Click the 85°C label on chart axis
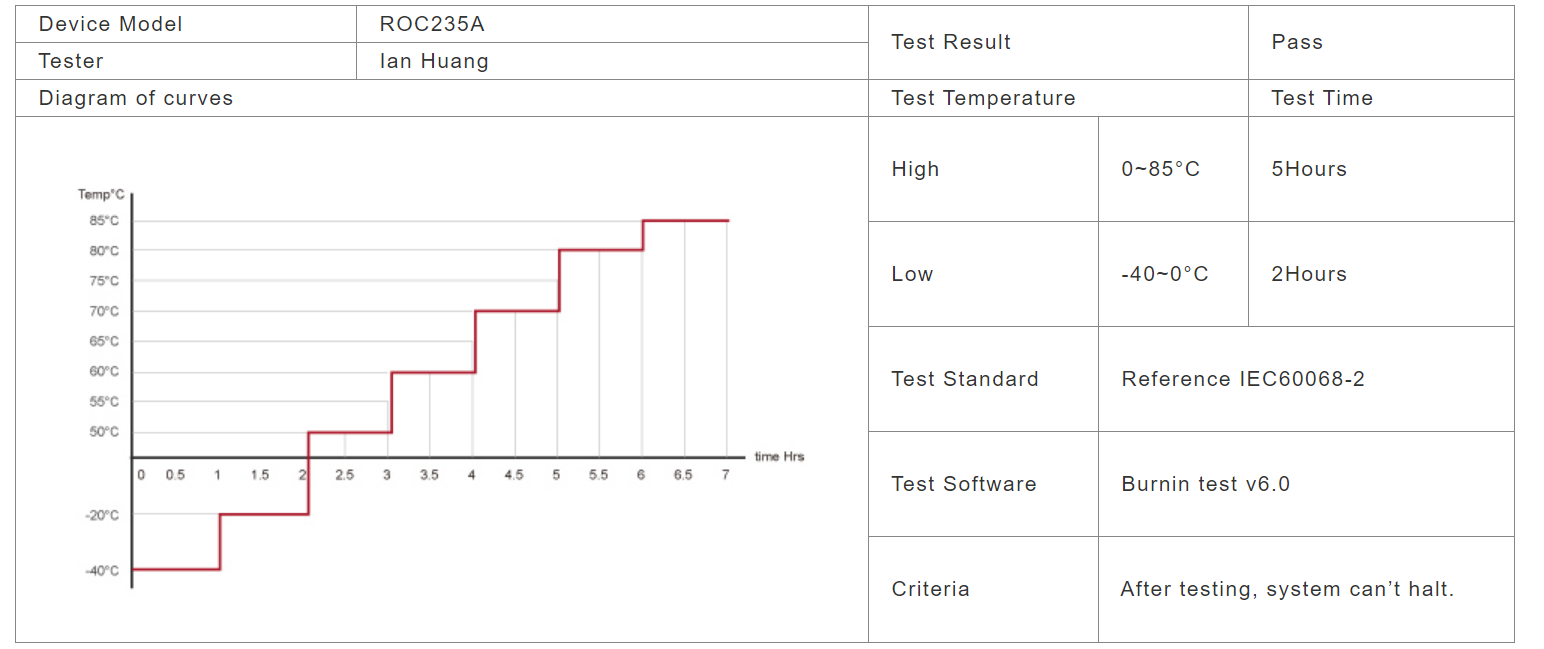 tap(104, 221)
